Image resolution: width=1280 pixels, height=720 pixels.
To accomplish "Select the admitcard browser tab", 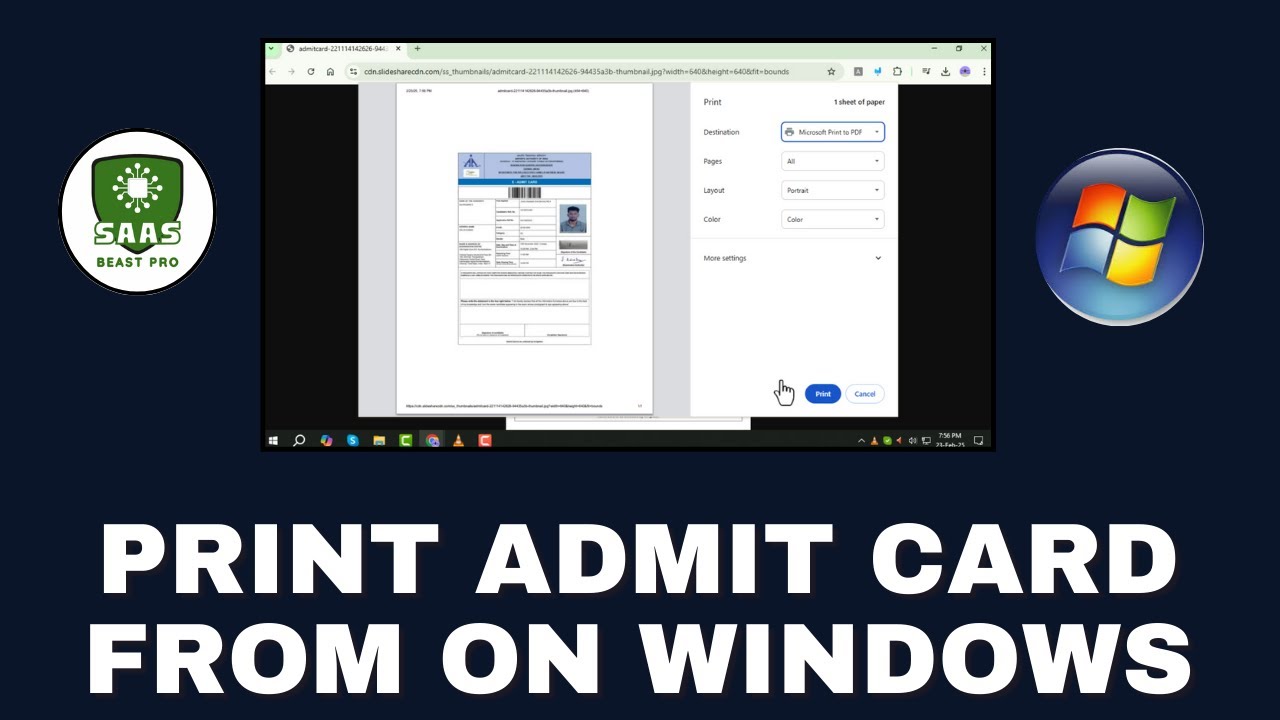I will point(343,48).
